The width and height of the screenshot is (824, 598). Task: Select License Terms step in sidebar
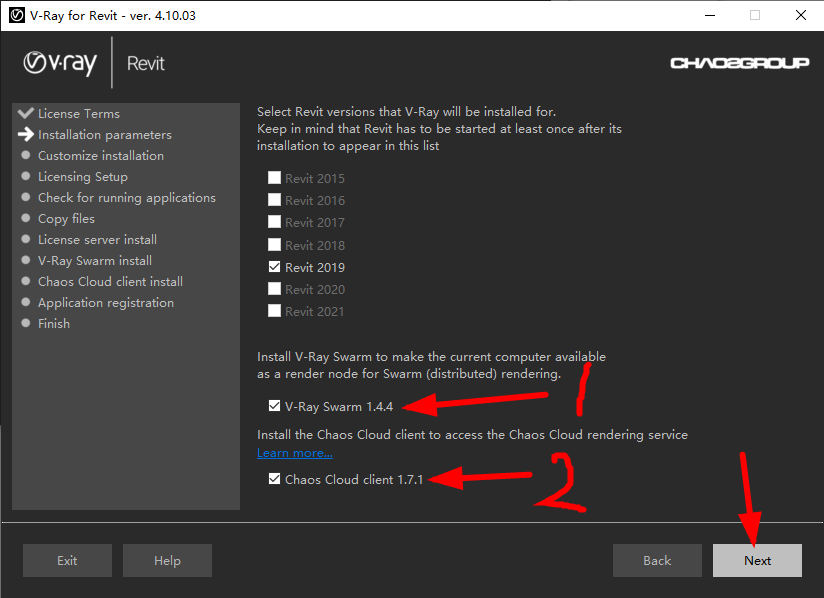click(x=79, y=114)
